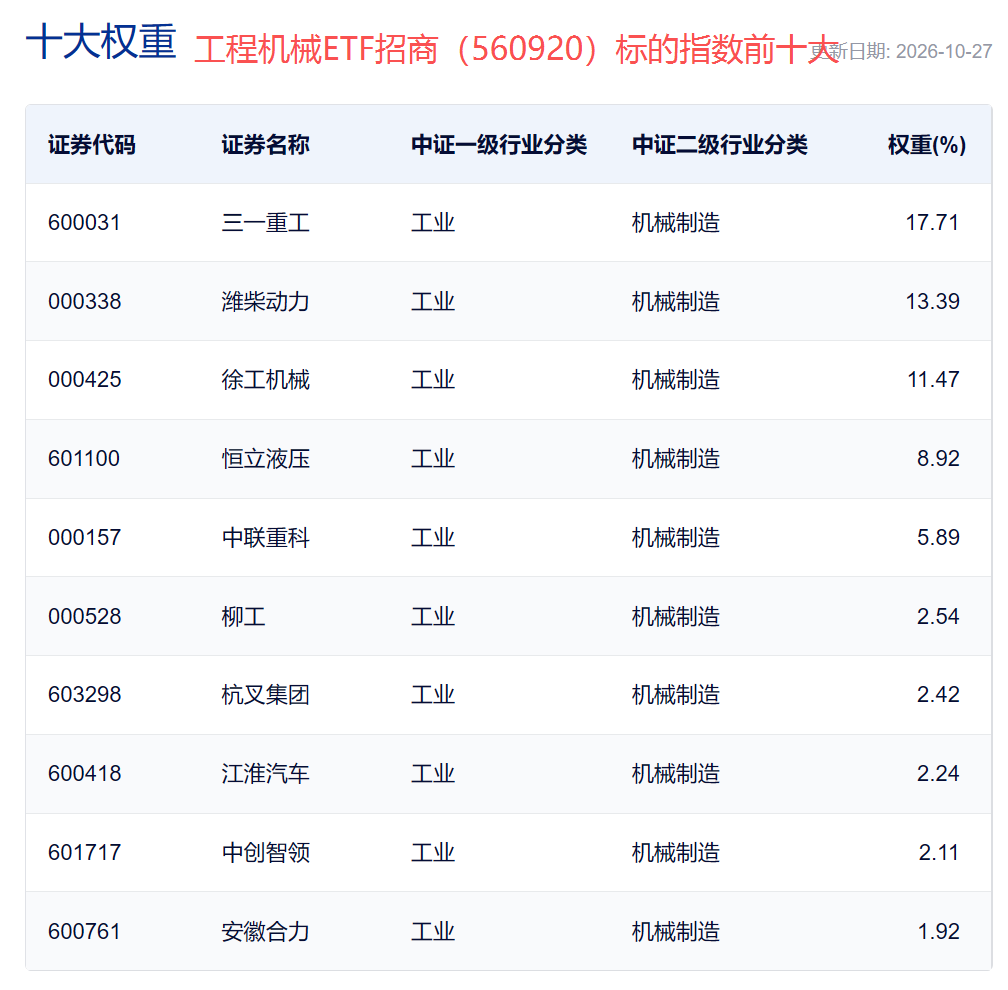The width and height of the screenshot is (1008, 990).
Task: Select the stock name 江淮汽车
Action: point(266,773)
